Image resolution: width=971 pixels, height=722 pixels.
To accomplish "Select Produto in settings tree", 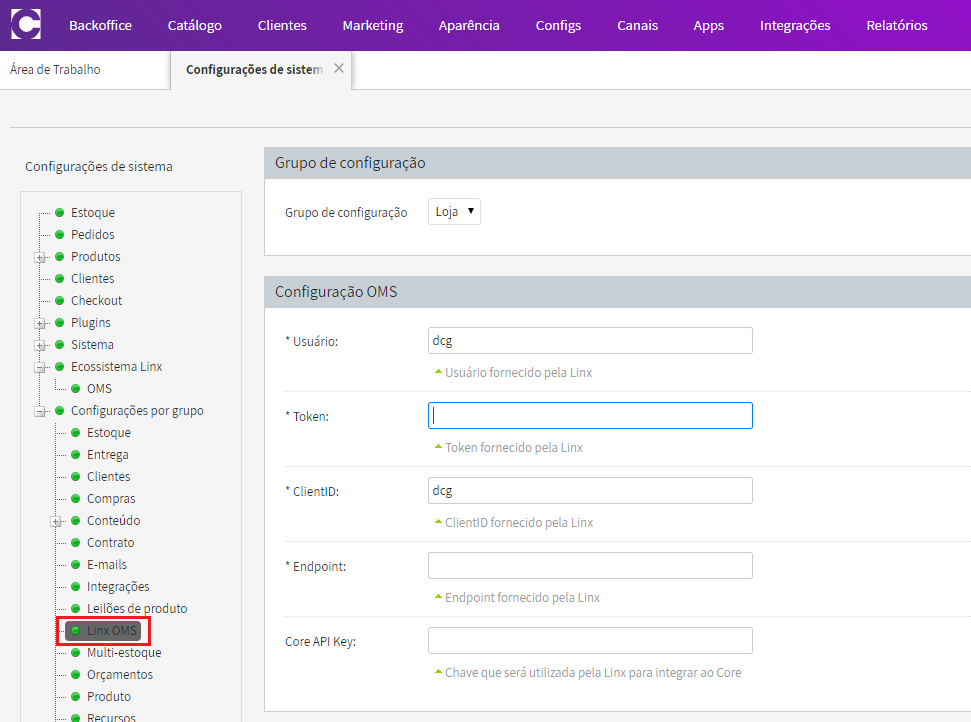I will pyautogui.click(x=109, y=697).
